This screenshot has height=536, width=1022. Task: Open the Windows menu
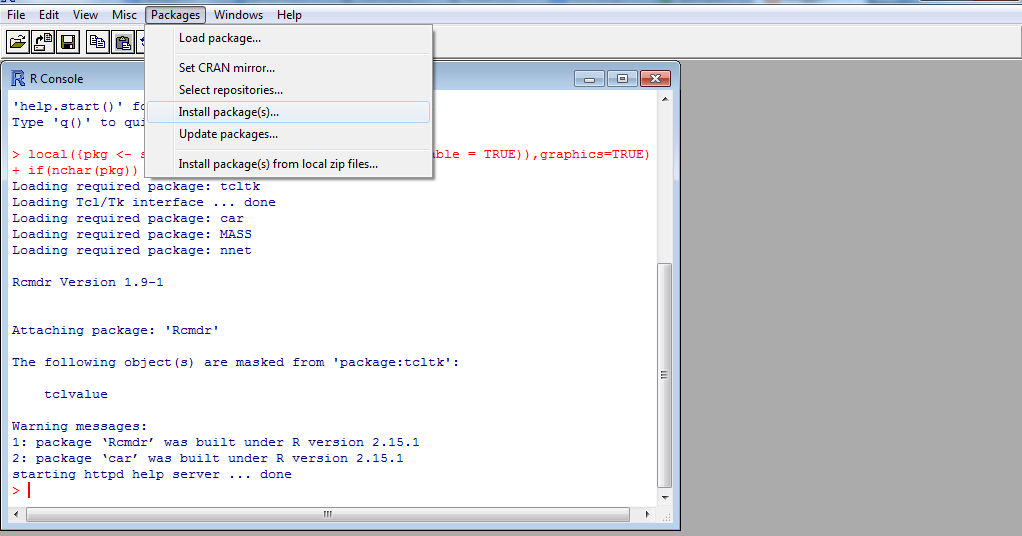point(239,14)
